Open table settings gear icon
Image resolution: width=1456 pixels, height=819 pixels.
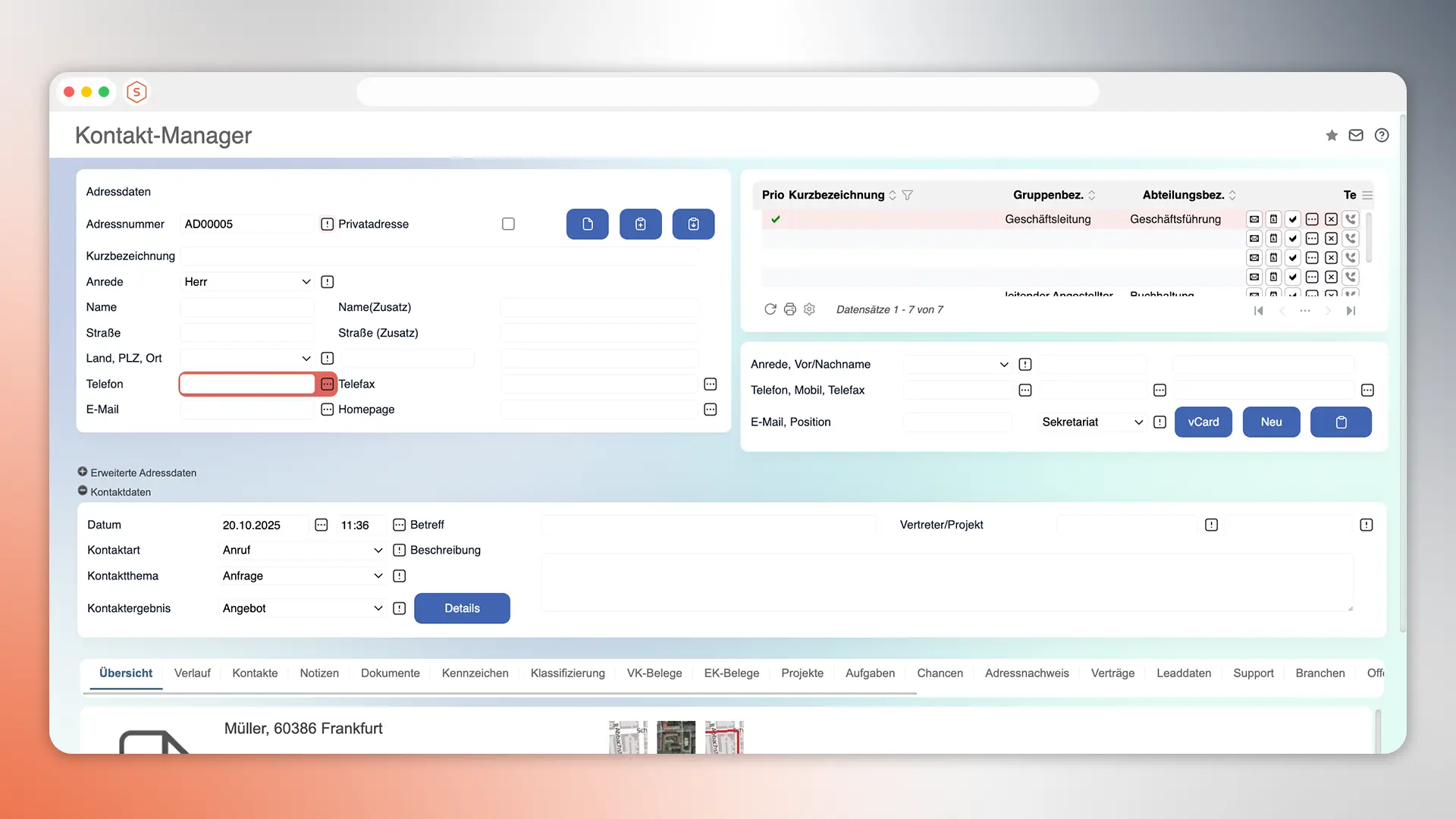coord(809,309)
